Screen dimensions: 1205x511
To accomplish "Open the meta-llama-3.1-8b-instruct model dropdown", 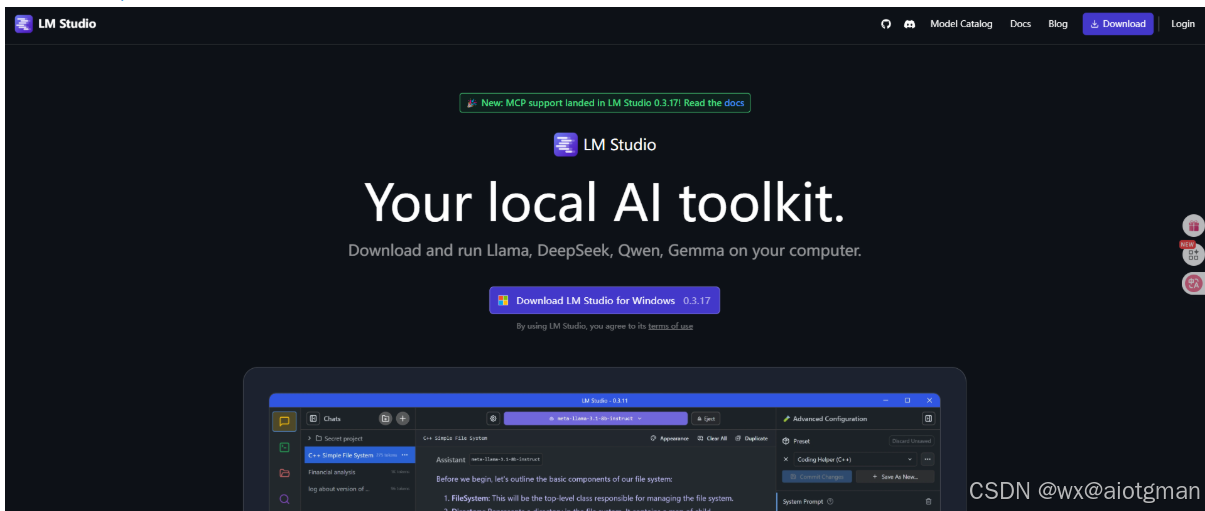I will pos(596,419).
